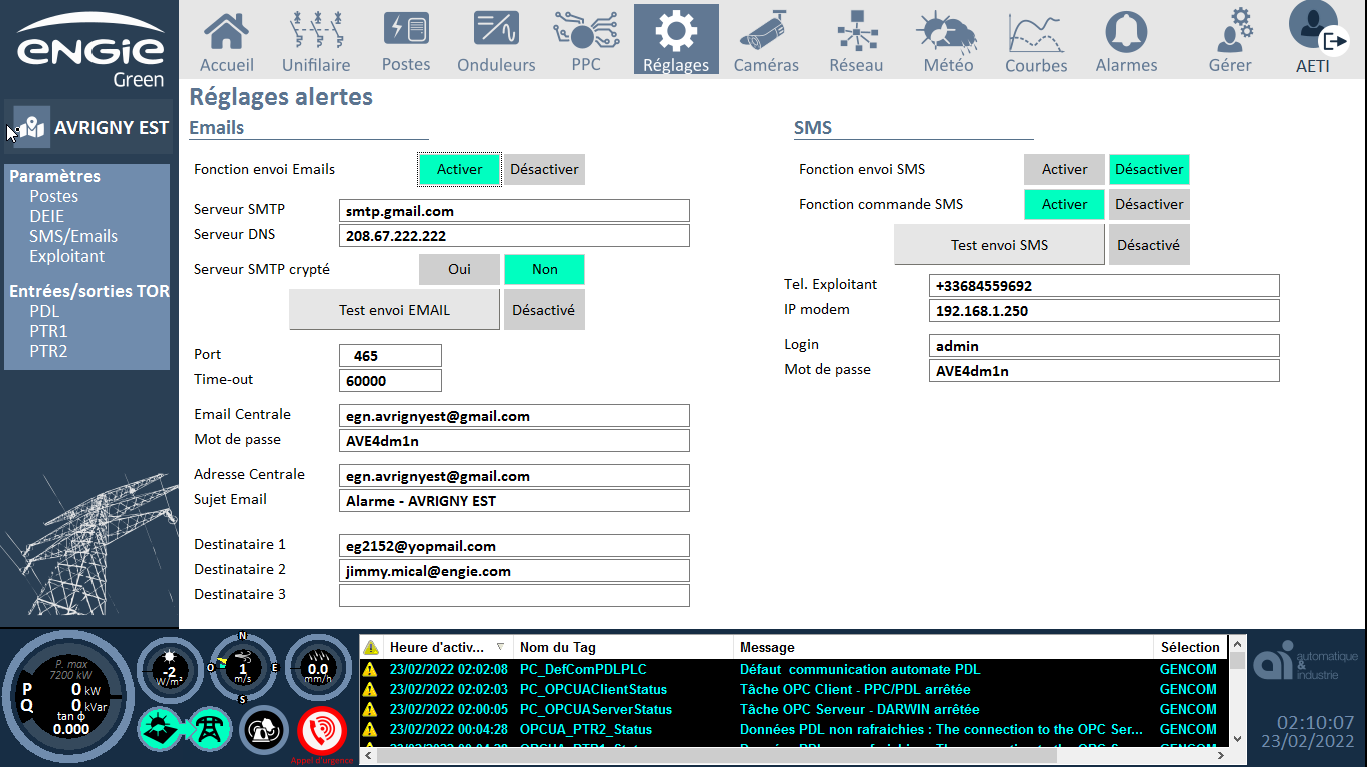Disable the Emails sending function
Viewport: 1367px width, 767px height.
coord(544,170)
